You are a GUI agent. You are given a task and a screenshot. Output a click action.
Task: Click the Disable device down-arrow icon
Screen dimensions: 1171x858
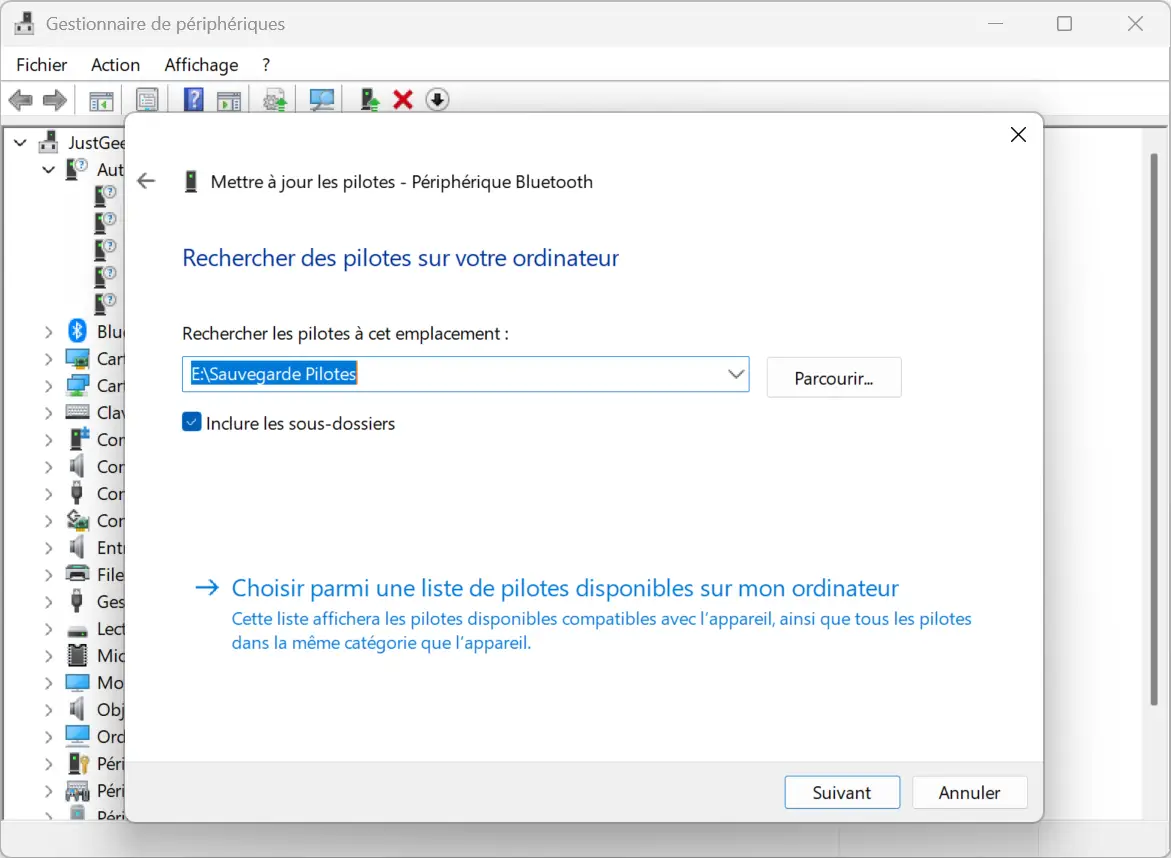pos(437,99)
